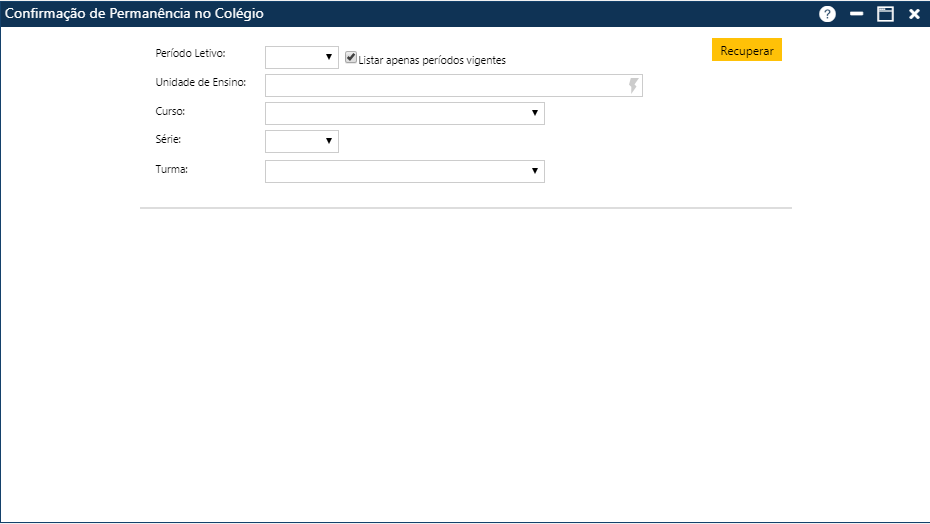
Task: Click the 'Período Letivo:' field label
Action: [191, 52]
